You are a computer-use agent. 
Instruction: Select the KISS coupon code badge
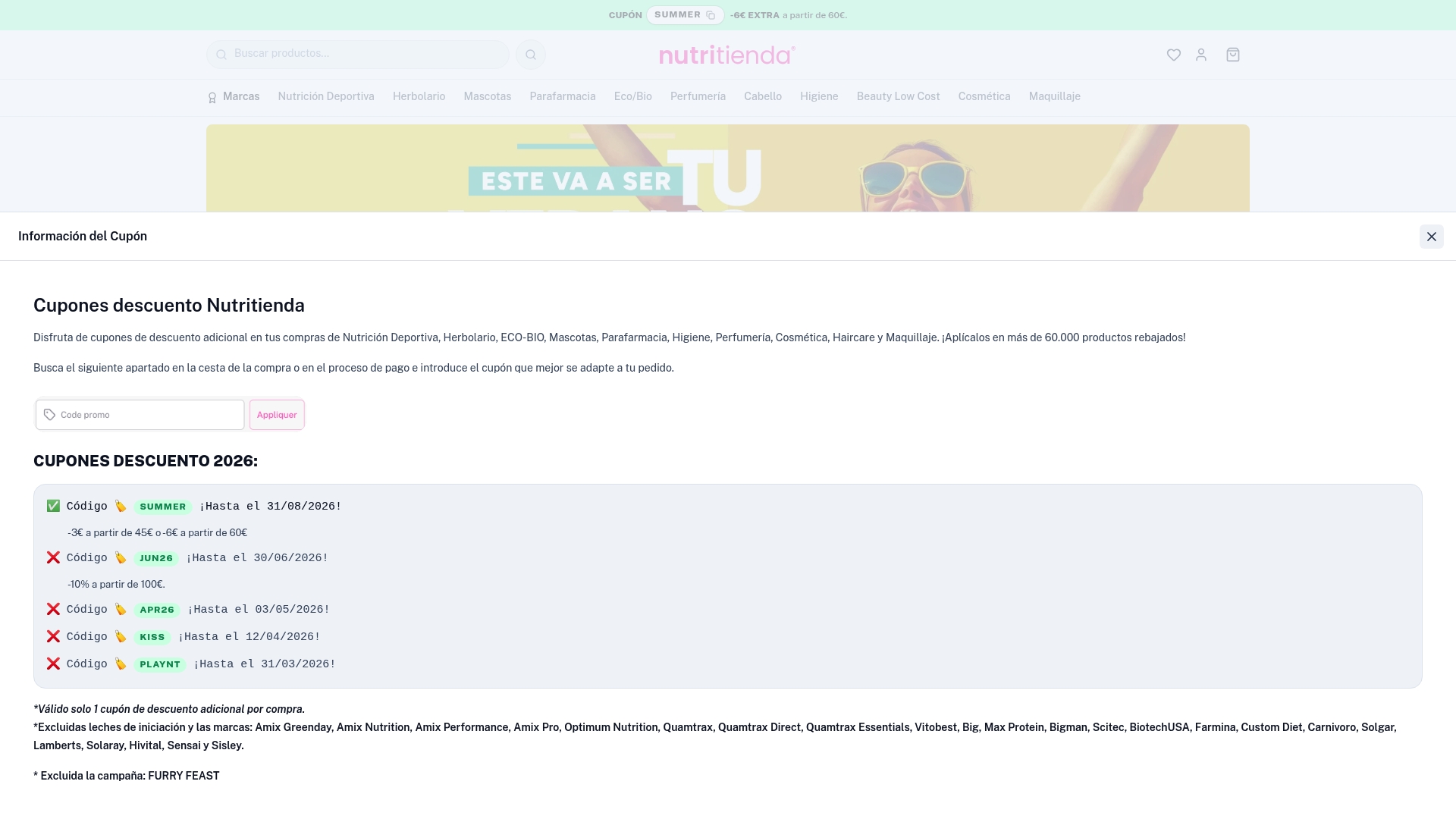(x=152, y=637)
